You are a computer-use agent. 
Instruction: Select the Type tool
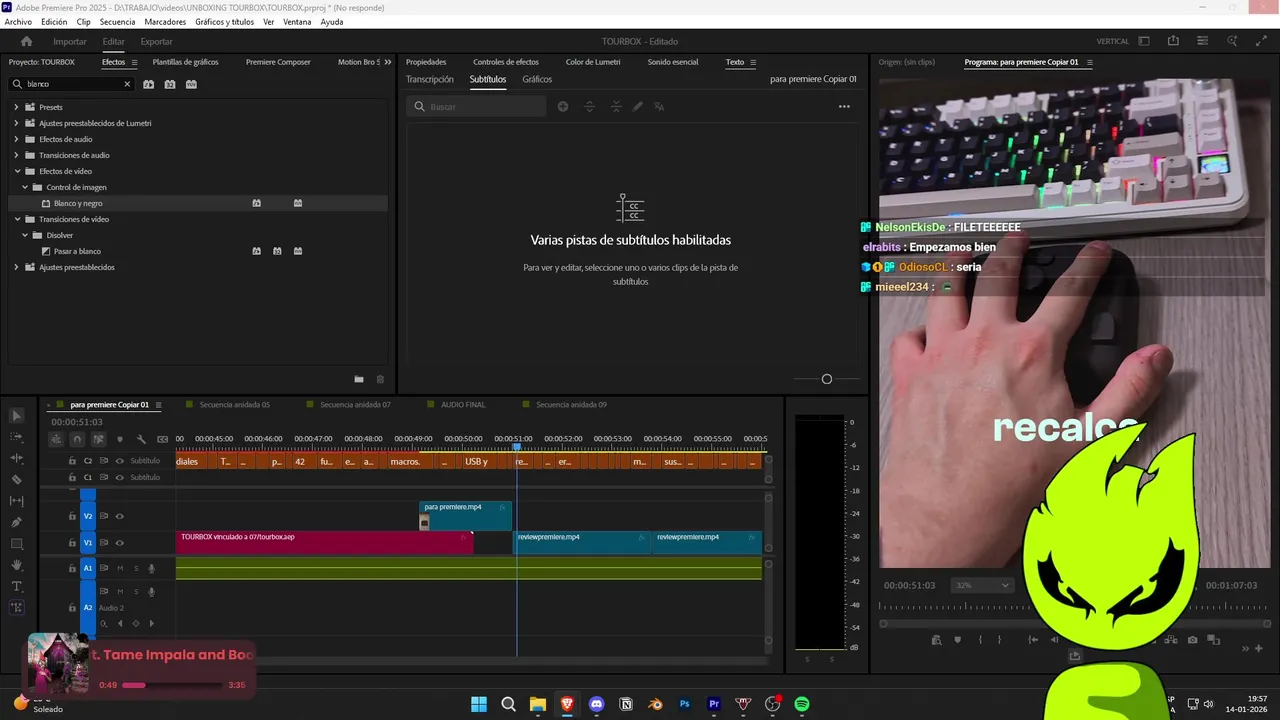[x=17, y=586]
